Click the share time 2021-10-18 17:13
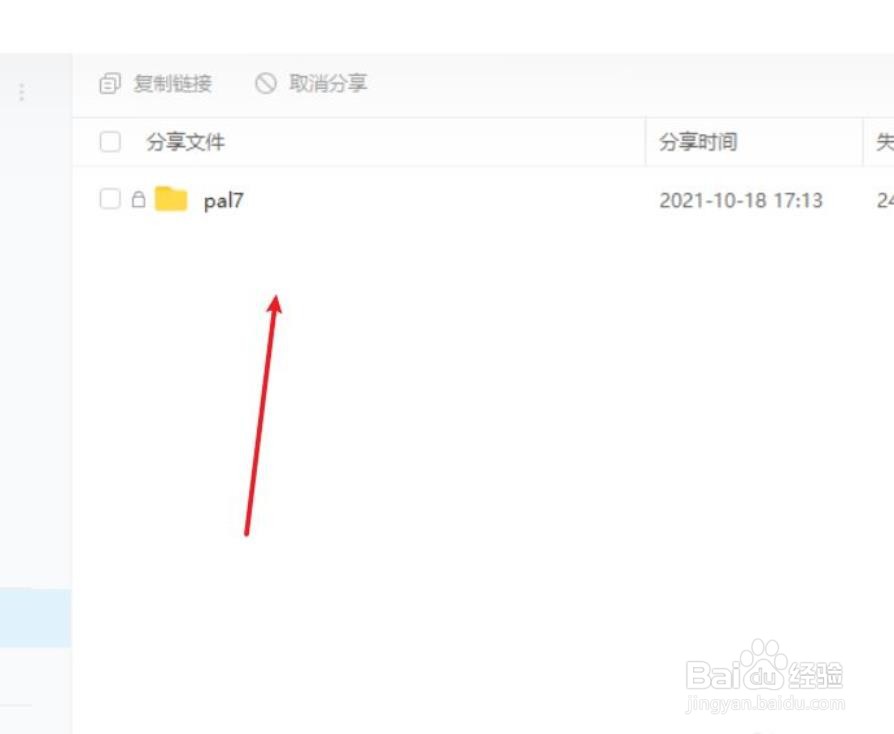The height and width of the screenshot is (734, 894). (741, 201)
